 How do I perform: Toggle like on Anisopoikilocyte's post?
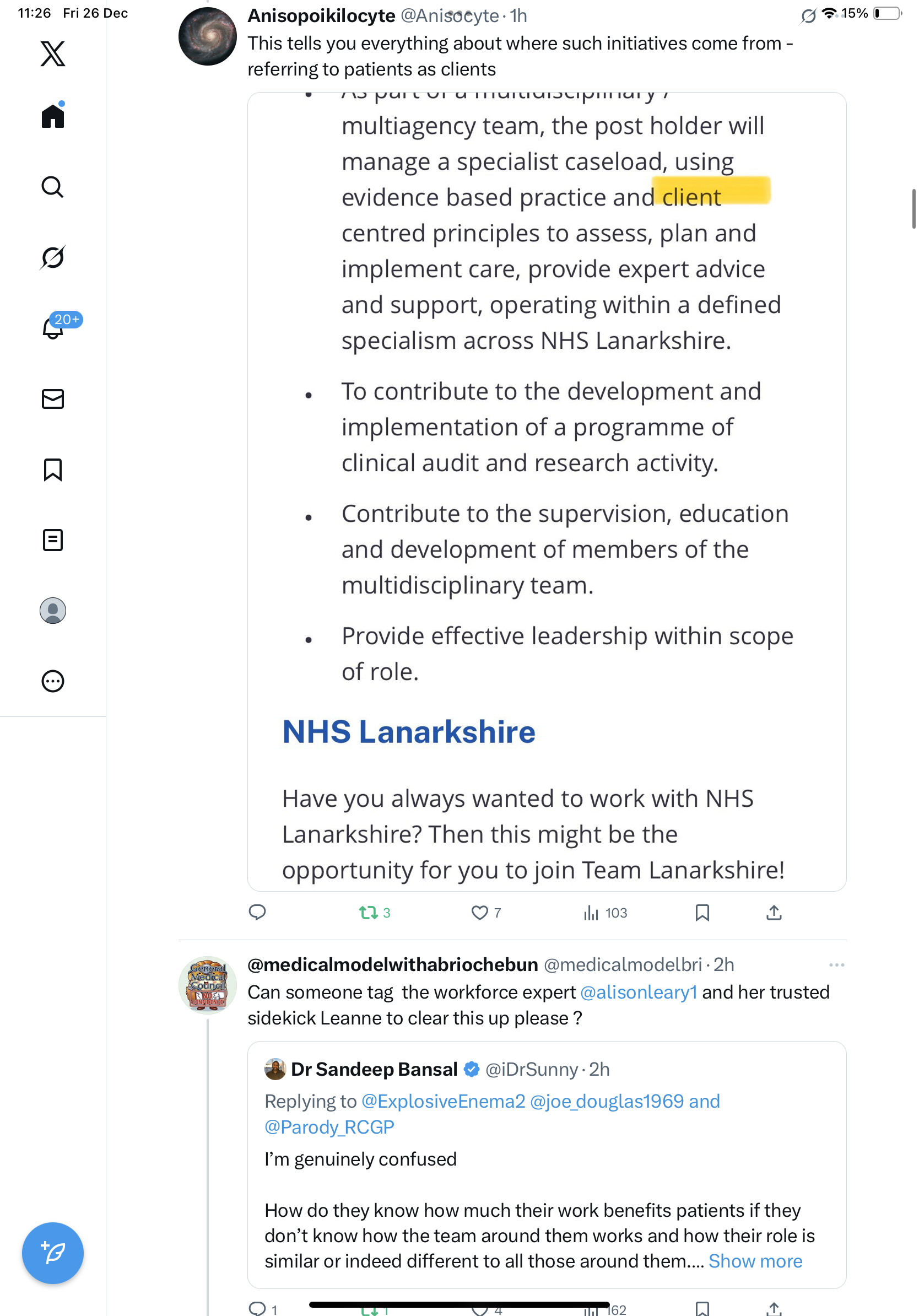[479, 913]
